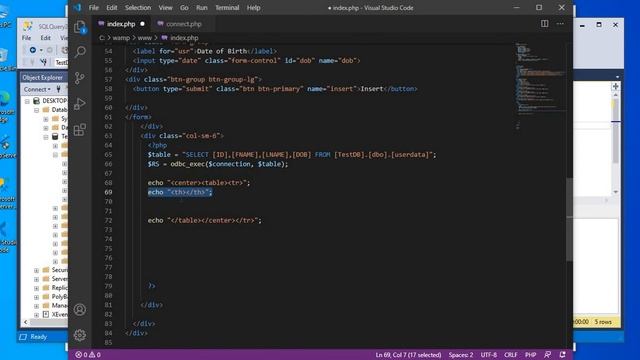Open the File menu in SSMS window
The image size is (640, 360).
tap(27, 38)
